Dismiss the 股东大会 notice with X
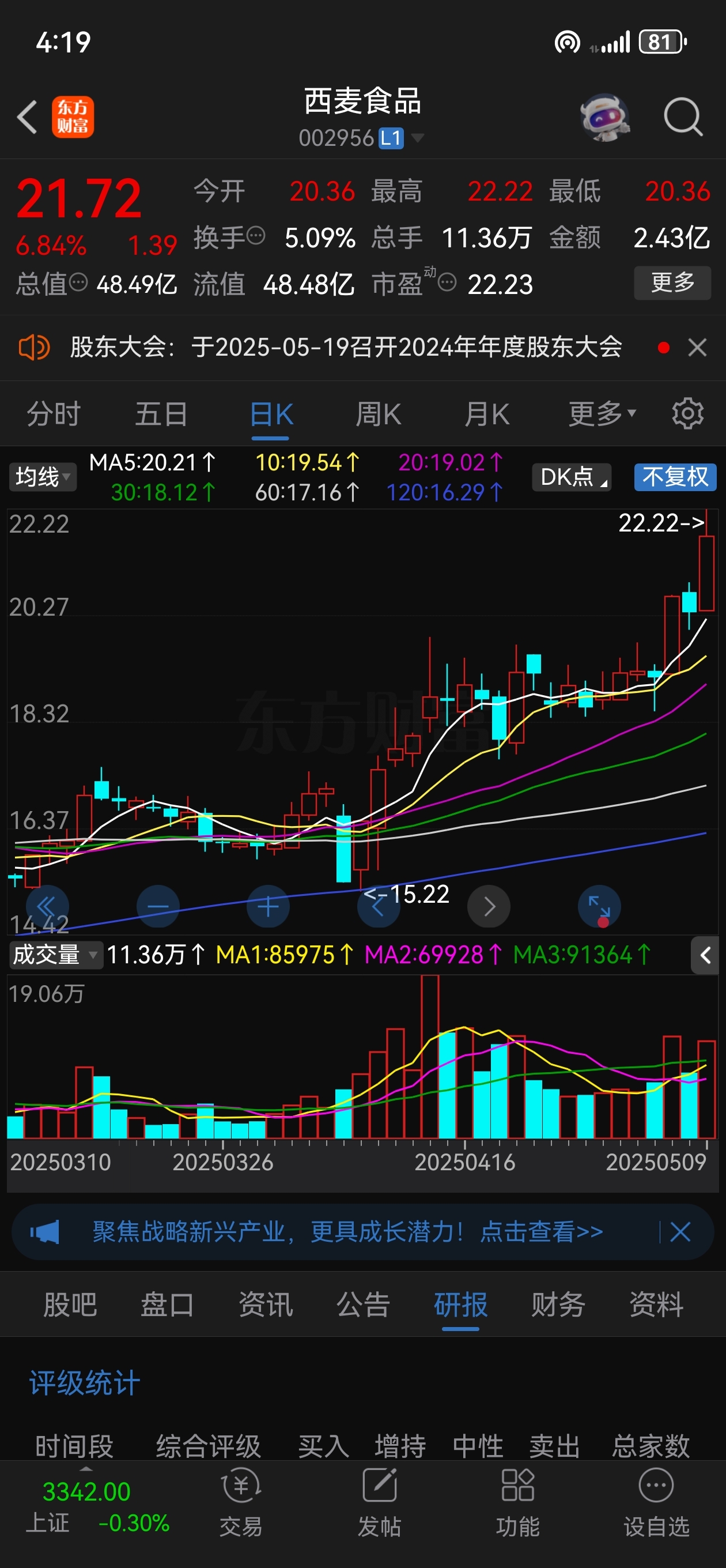The width and height of the screenshot is (726, 1568). pyautogui.click(x=697, y=348)
